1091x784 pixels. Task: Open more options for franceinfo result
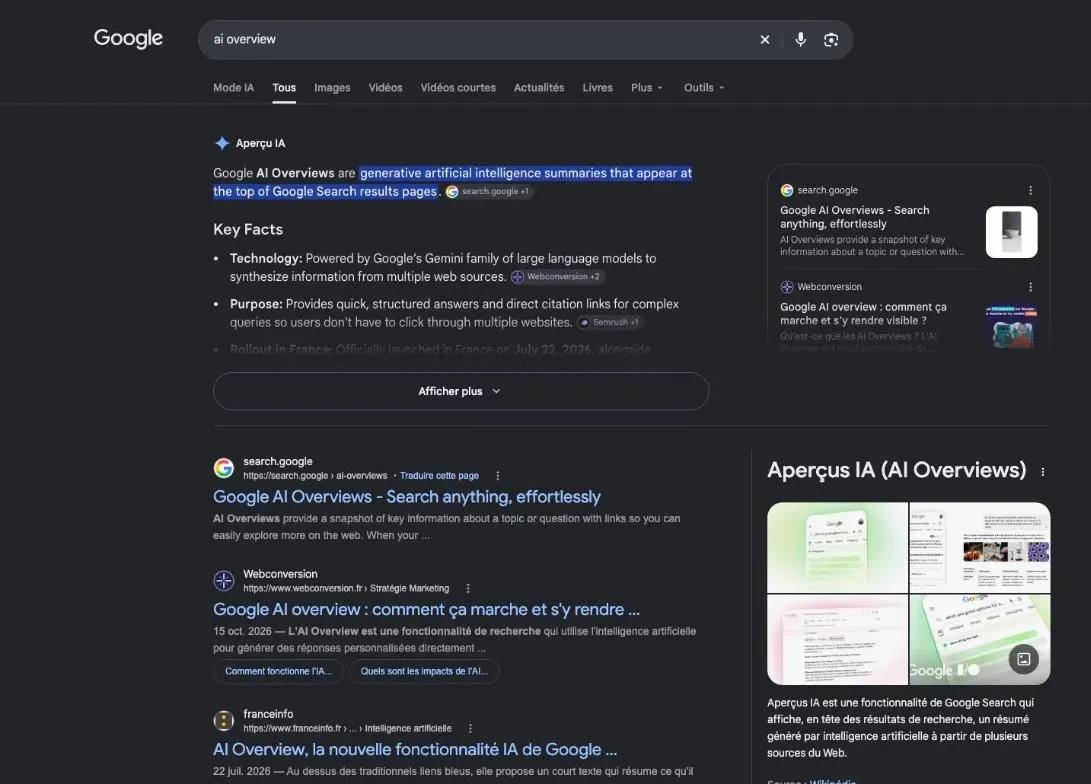coord(470,728)
